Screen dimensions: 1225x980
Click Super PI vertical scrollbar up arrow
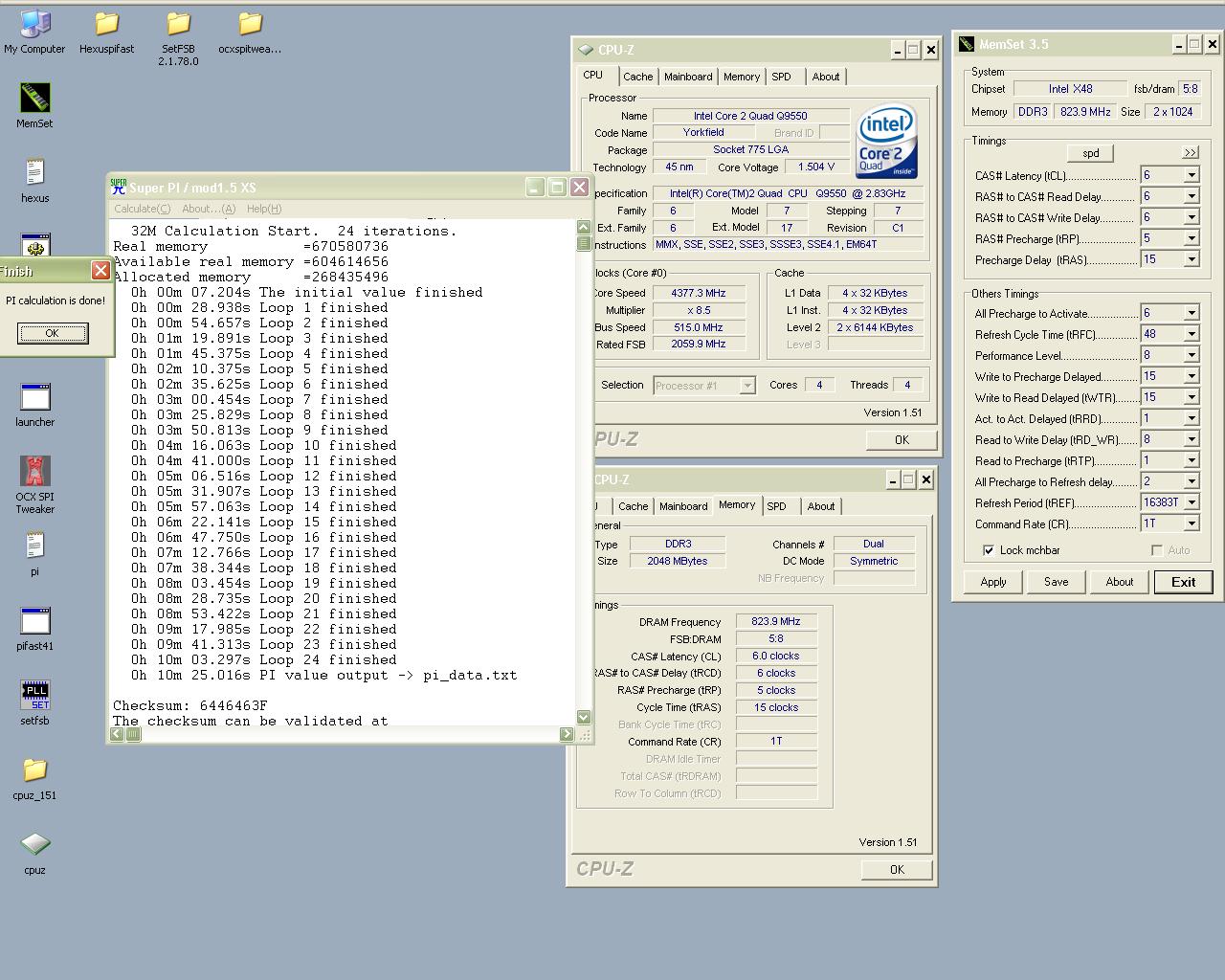[585, 227]
